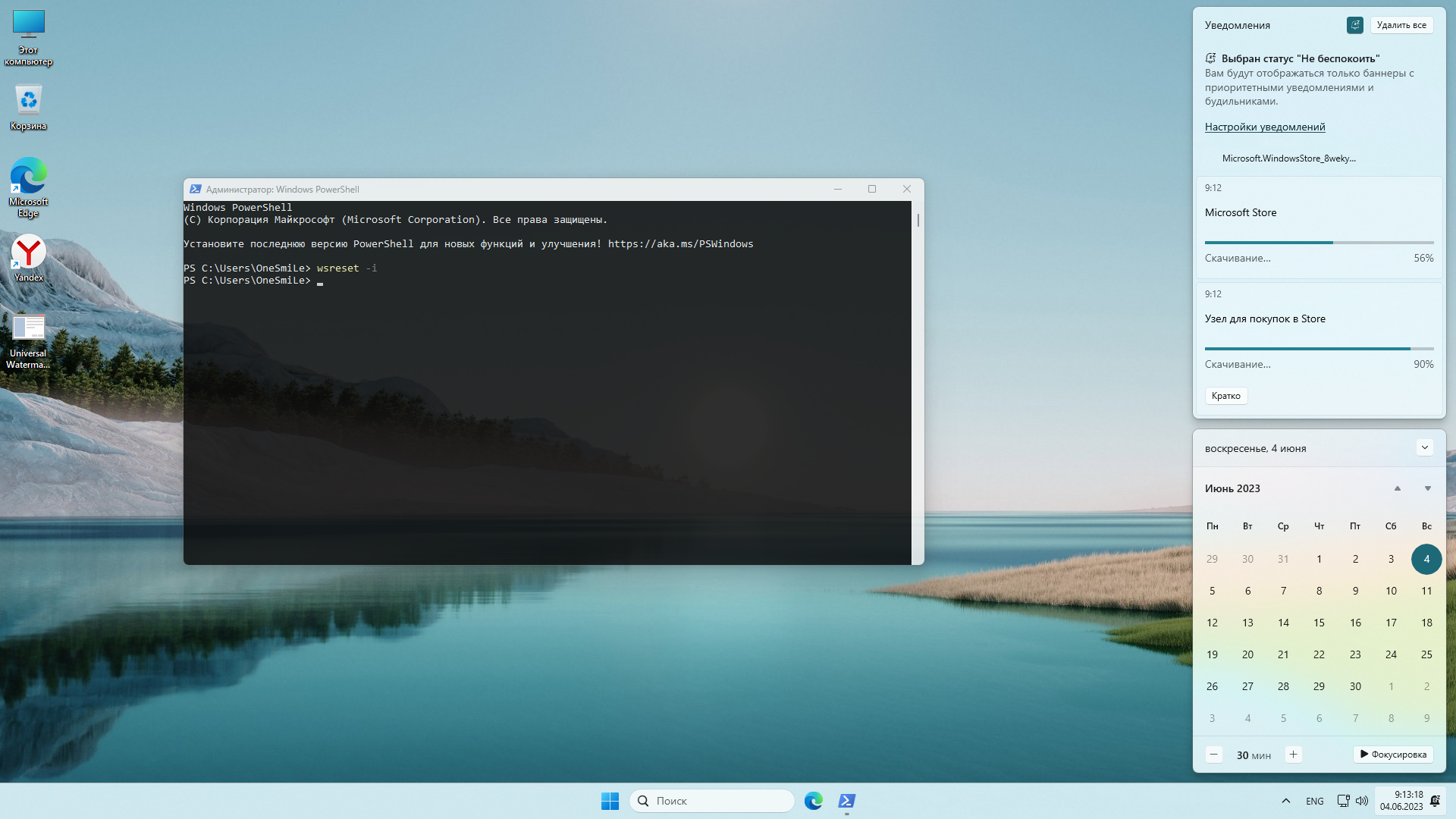
Task: Click the Windows Start button
Action: coord(610,801)
